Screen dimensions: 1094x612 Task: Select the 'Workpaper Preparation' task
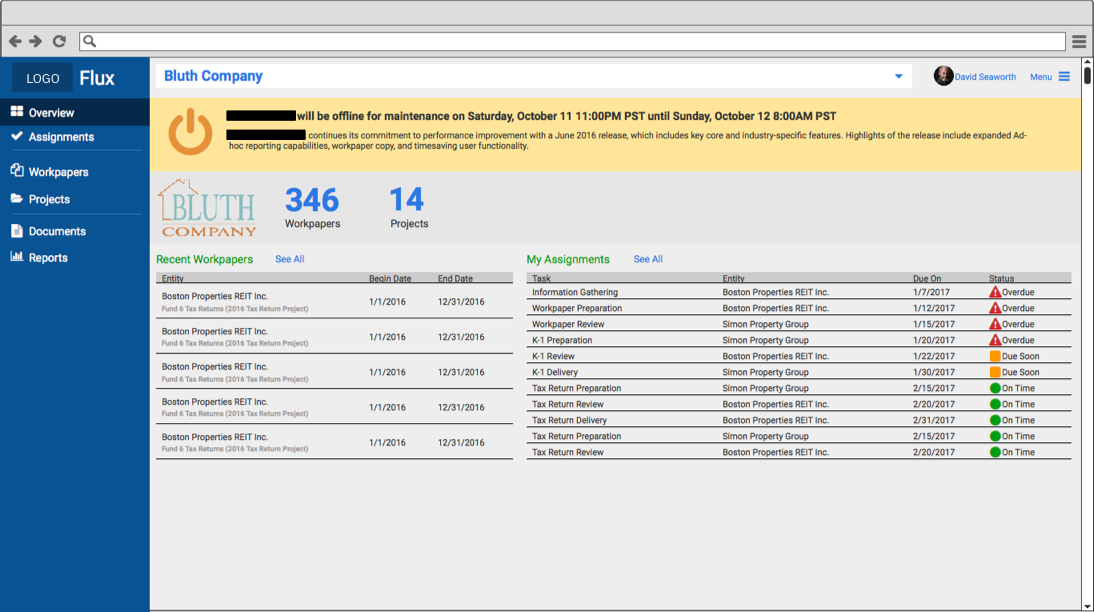(577, 308)
